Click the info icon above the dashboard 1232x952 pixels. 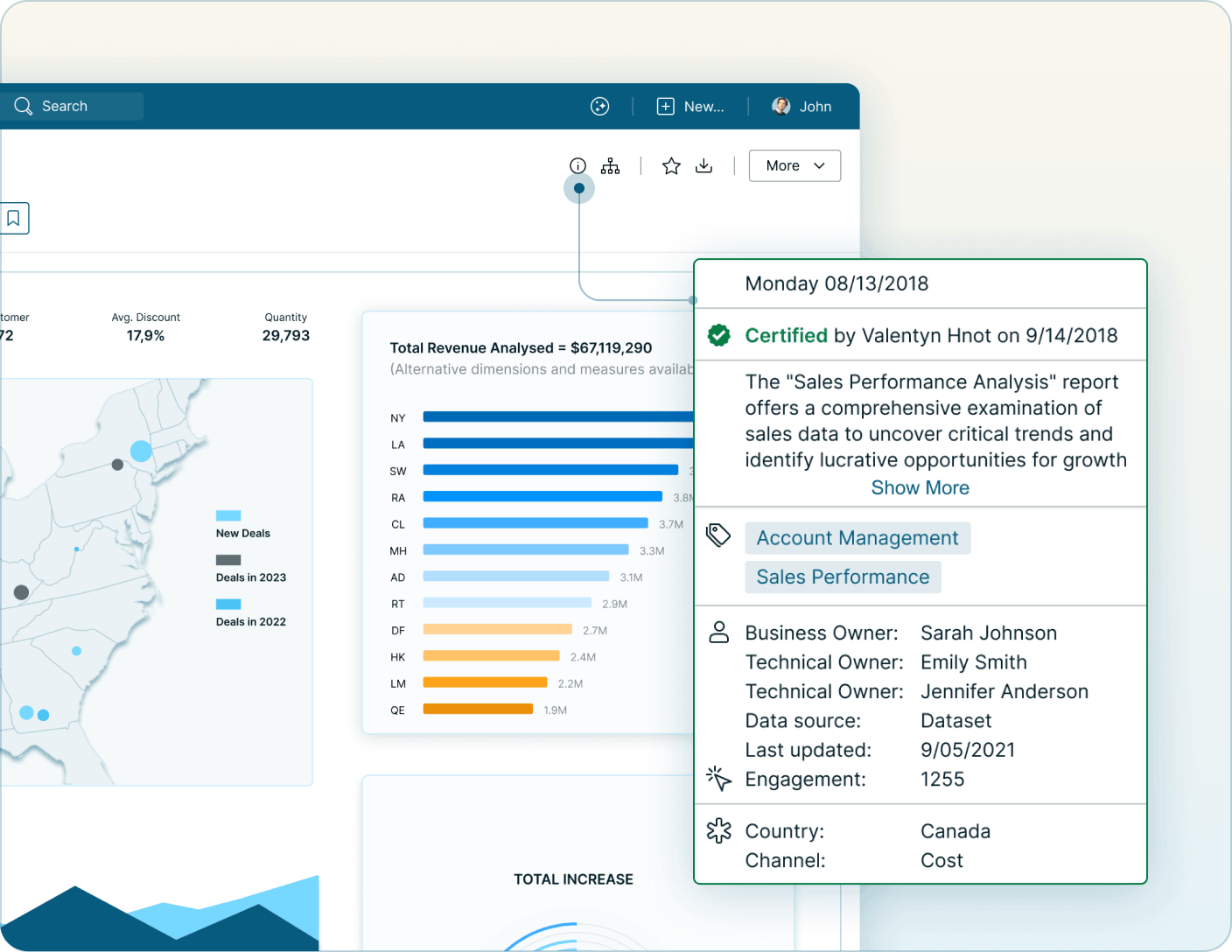pyautogui.click(x=577, y=165)
